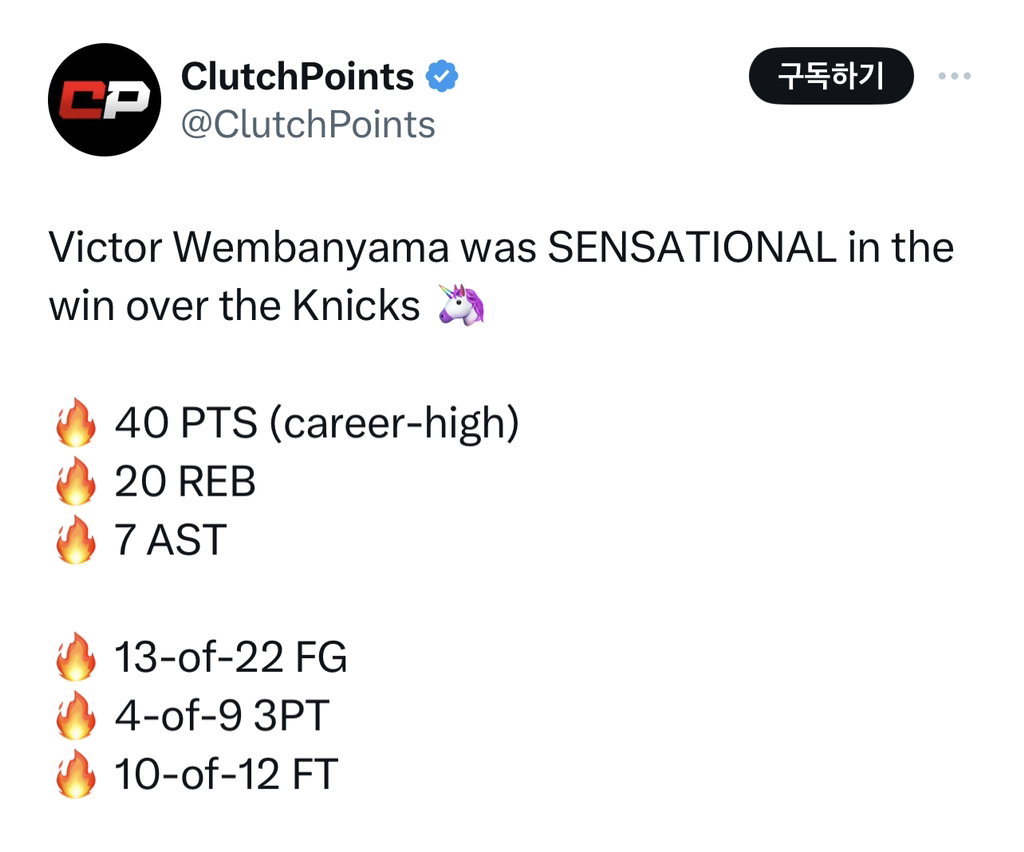Click the fire emoji beside 13-of-22 FG
The width and height of the screenshot is (1024, 852).
point(76,657)
